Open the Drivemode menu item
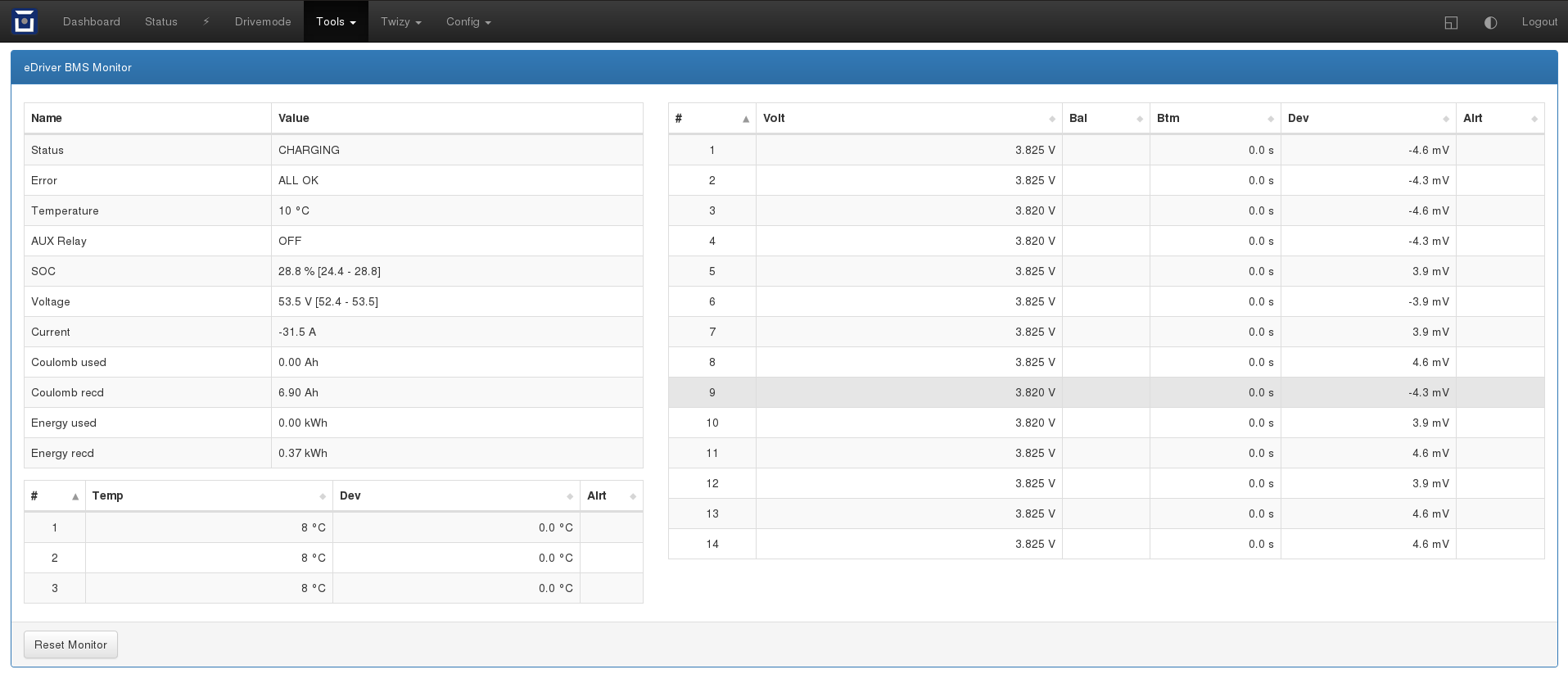 point(263,22)
